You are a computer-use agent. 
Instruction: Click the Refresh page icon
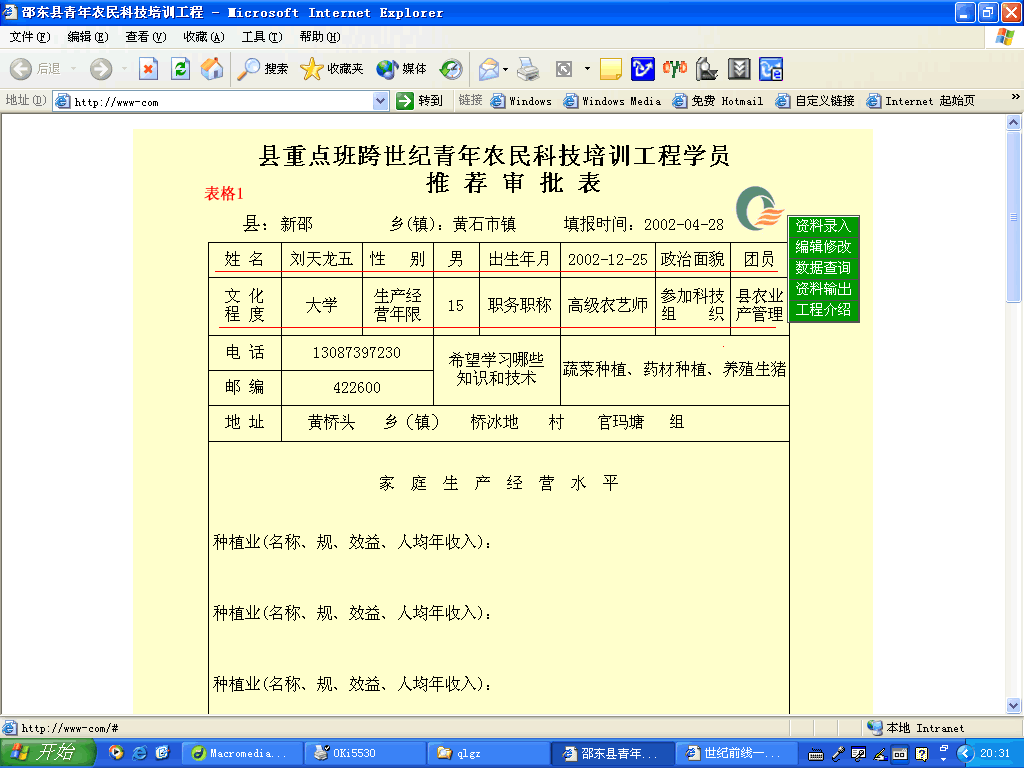click(x=180, y=69)
